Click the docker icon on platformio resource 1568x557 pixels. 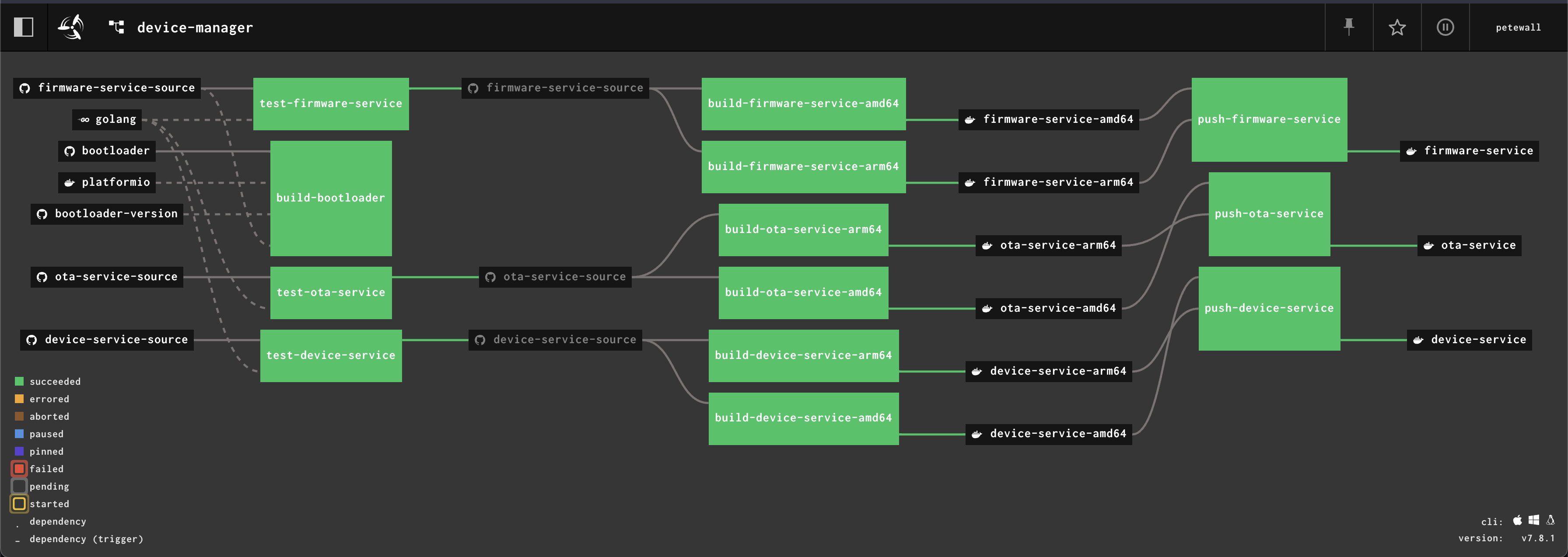point(70,182)
